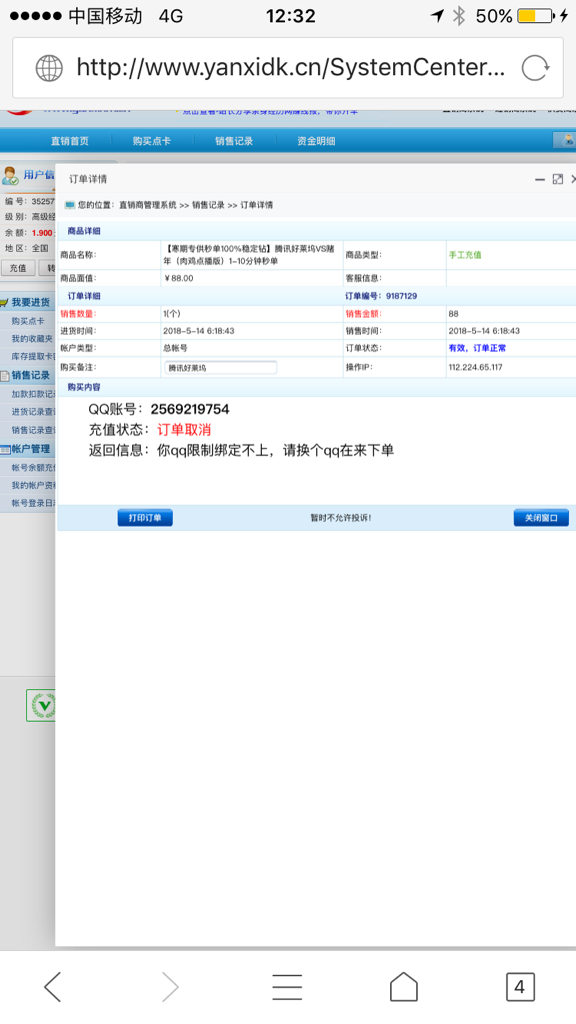
Task: Tap the globe icon in address bar
Action: [49, 68]
